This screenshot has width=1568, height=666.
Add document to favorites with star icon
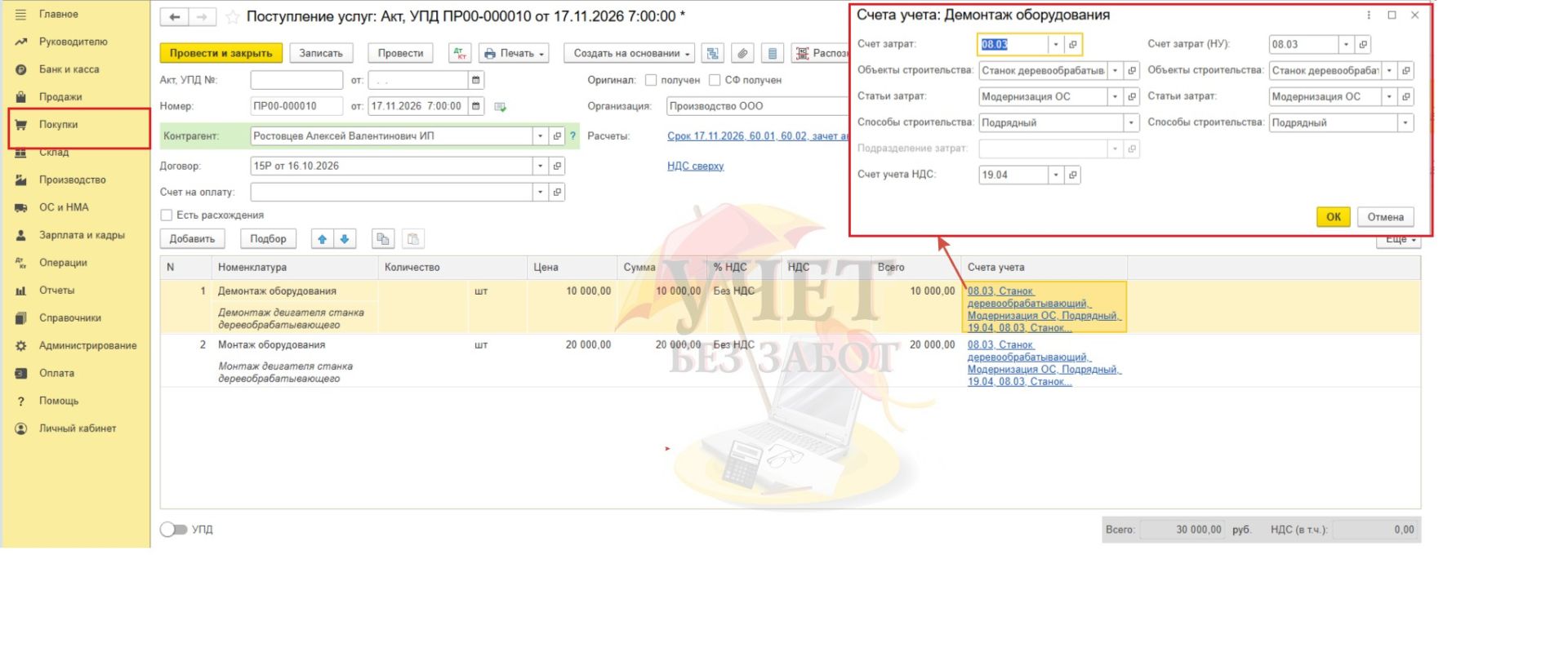(x=233, y=17)
